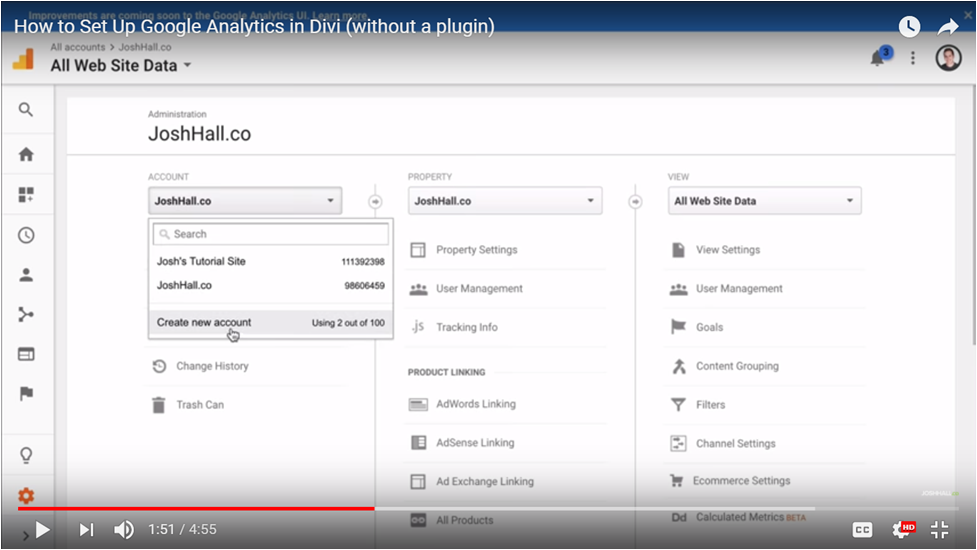This screenshot has height=550, width=977.
Task: Open the View All Web Site Data dropdown
Action: click(764, 201)
